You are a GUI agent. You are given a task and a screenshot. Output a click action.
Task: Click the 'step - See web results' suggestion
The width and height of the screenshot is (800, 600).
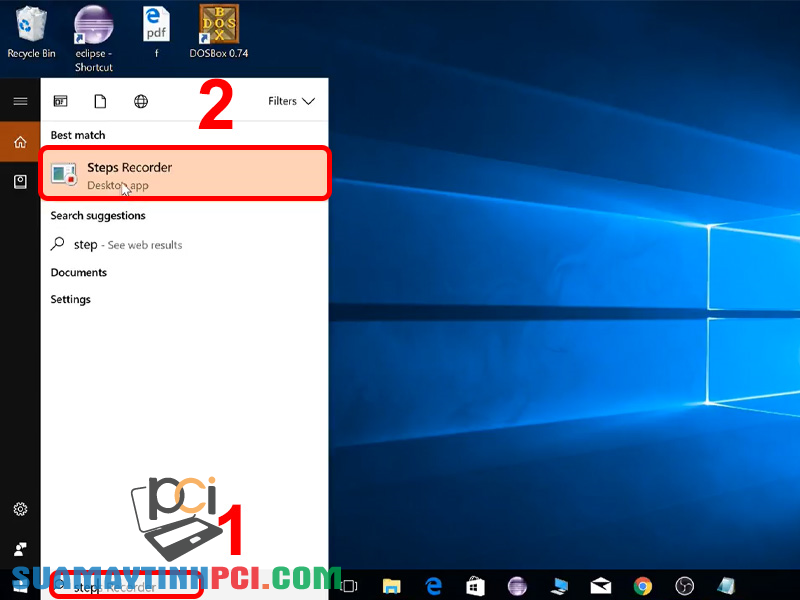tap(185, 245)
